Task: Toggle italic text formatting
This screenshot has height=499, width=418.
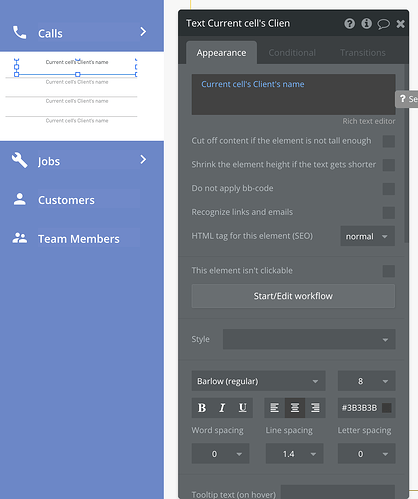Action: click(222, 408)
